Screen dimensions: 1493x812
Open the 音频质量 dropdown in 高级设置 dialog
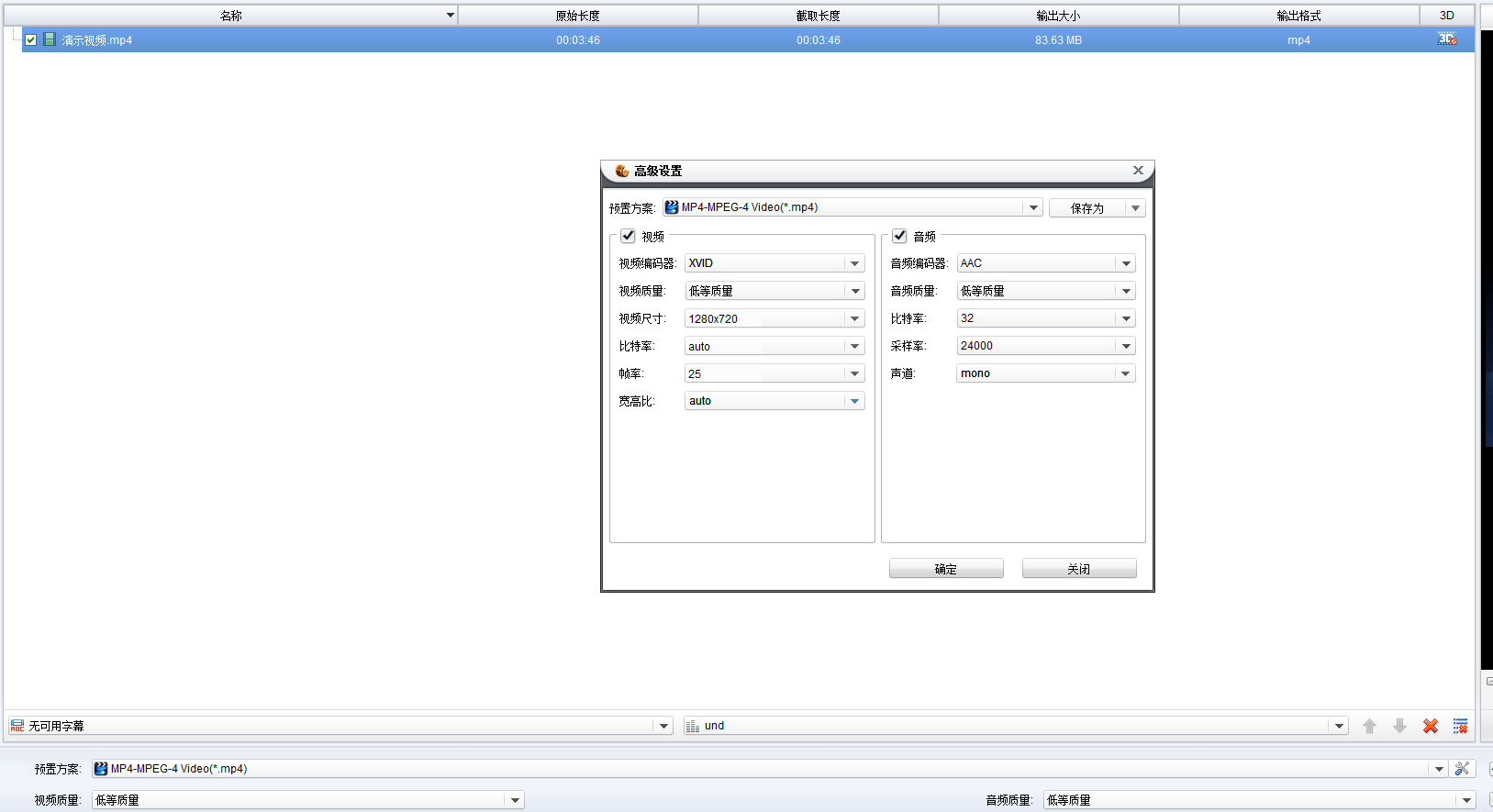[x=1126, y=291]
